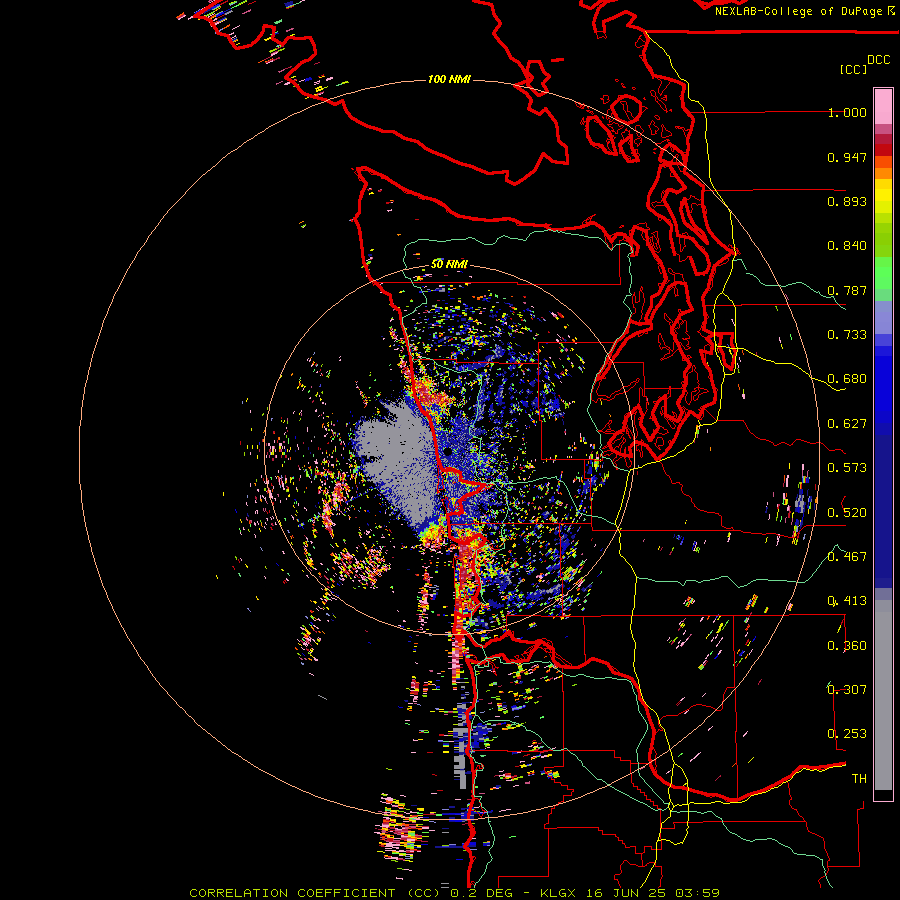Screen dimensions: 900x900
Task: Click the DCC label above the color scale
Action: (879, 60)
